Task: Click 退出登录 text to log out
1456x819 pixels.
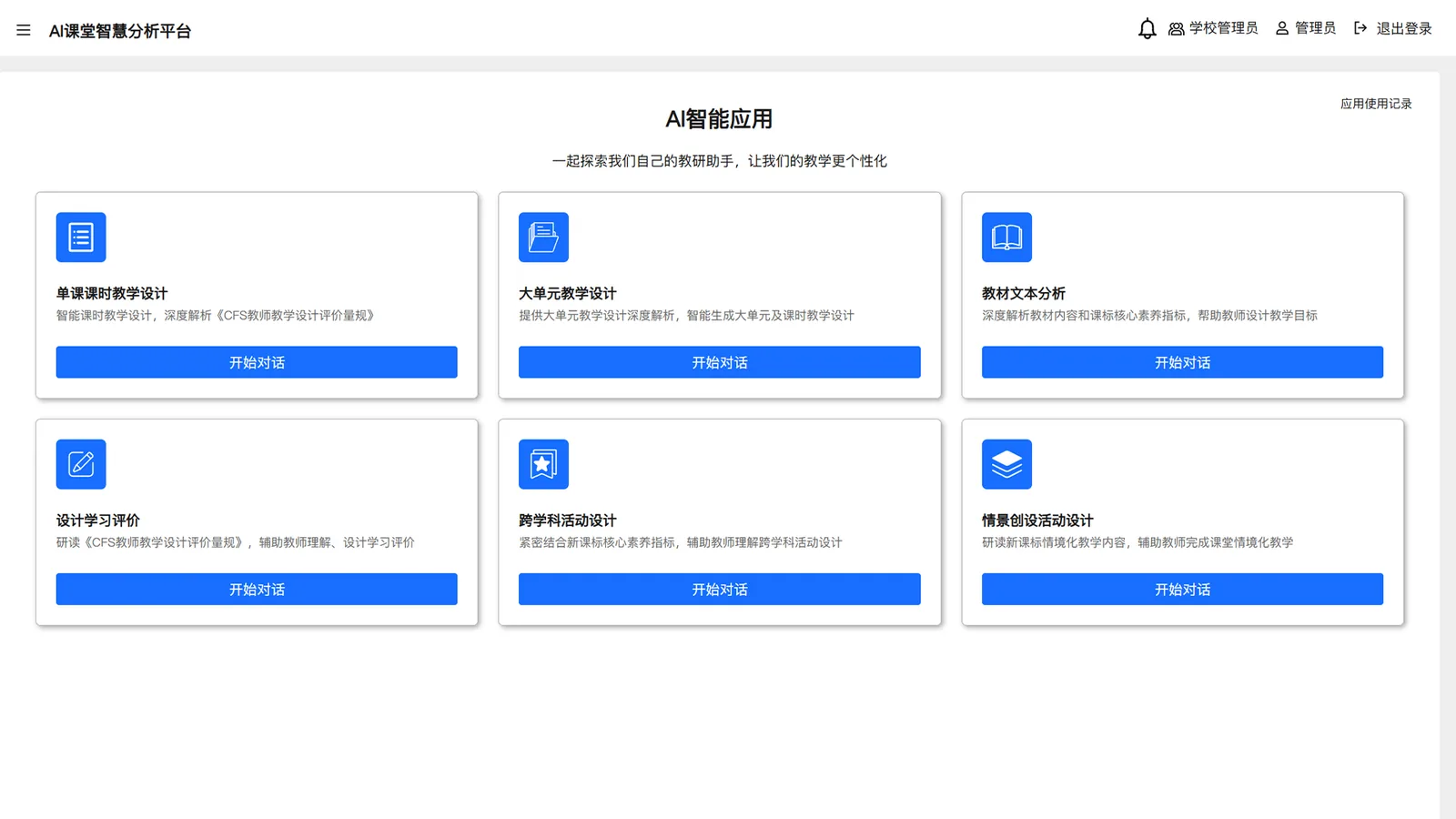Action: tap(1404, 29)
